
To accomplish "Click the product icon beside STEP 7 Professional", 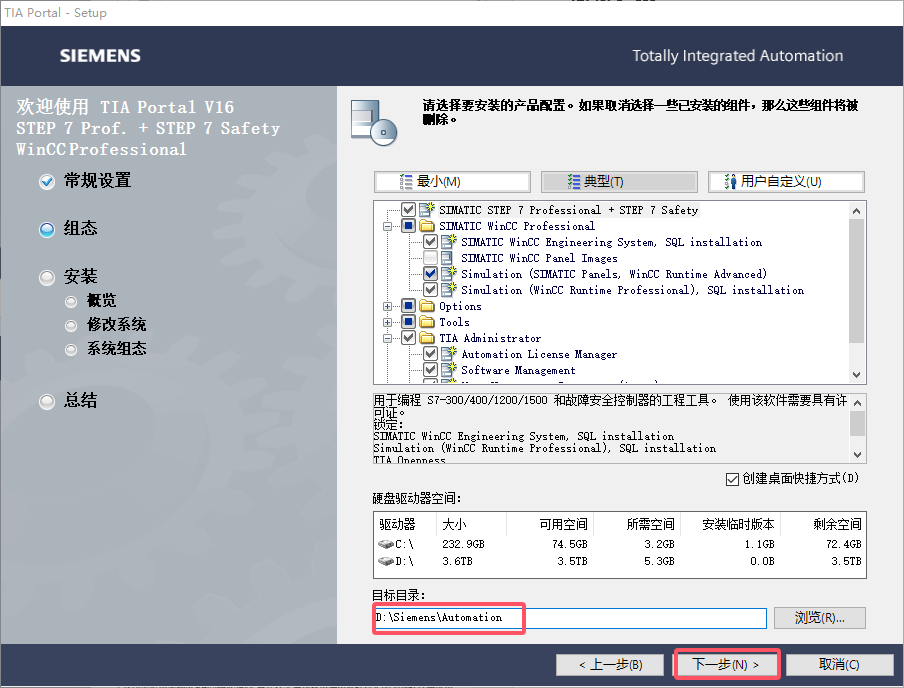I will point(427,209).
